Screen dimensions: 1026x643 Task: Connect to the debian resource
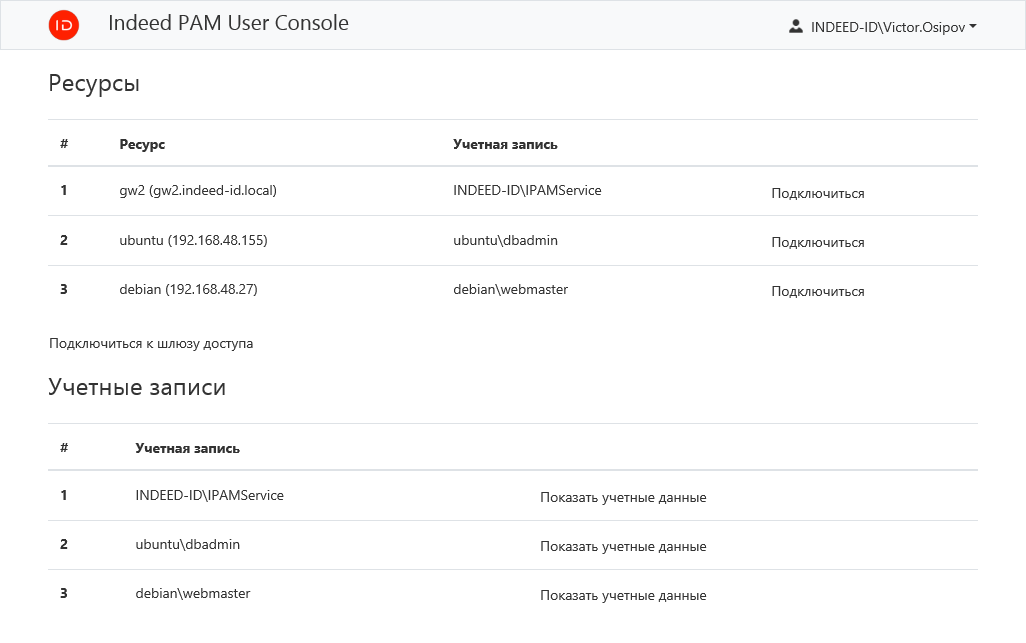[817, 291]
